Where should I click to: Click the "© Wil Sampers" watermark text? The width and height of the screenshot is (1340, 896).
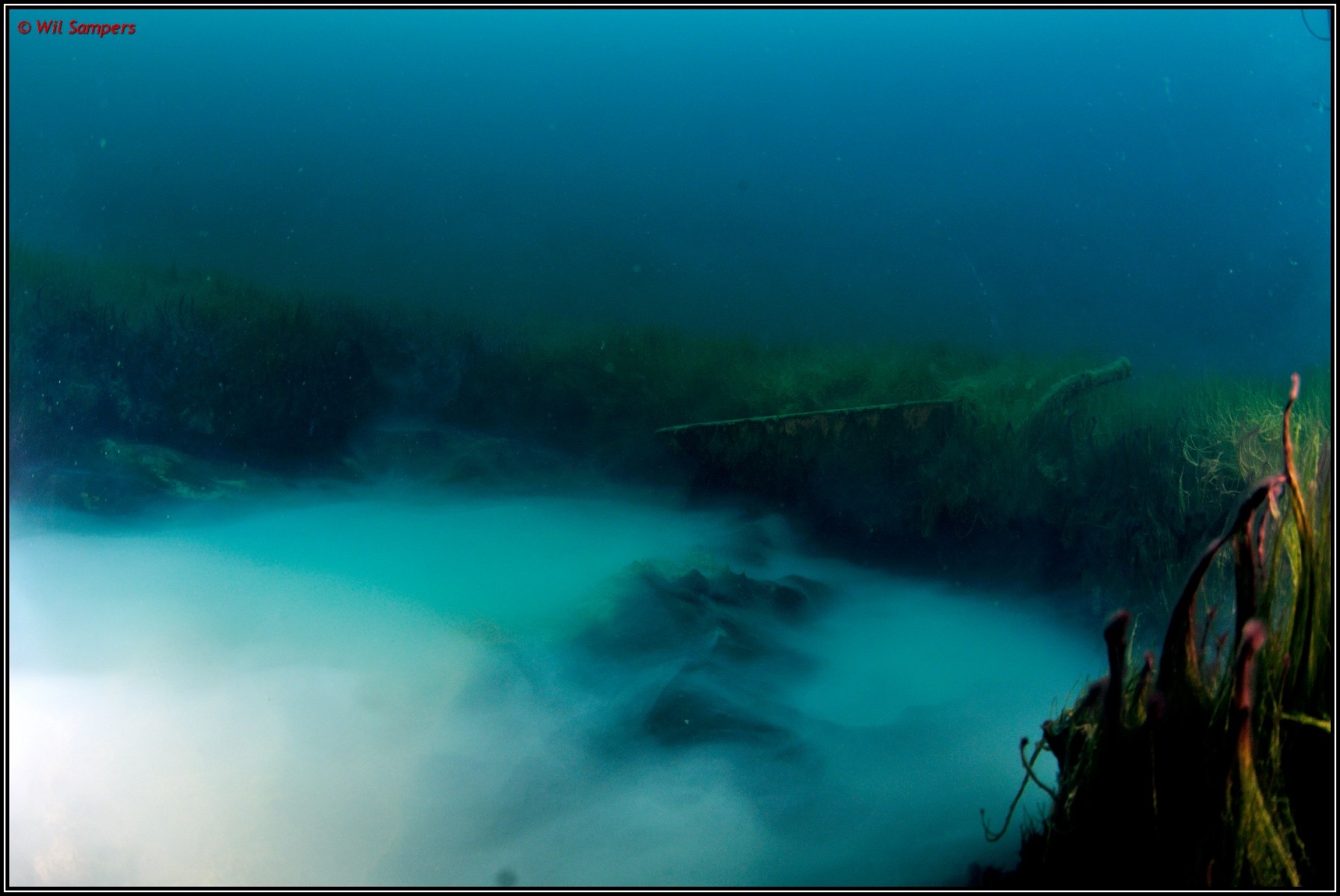pos(77,28)
